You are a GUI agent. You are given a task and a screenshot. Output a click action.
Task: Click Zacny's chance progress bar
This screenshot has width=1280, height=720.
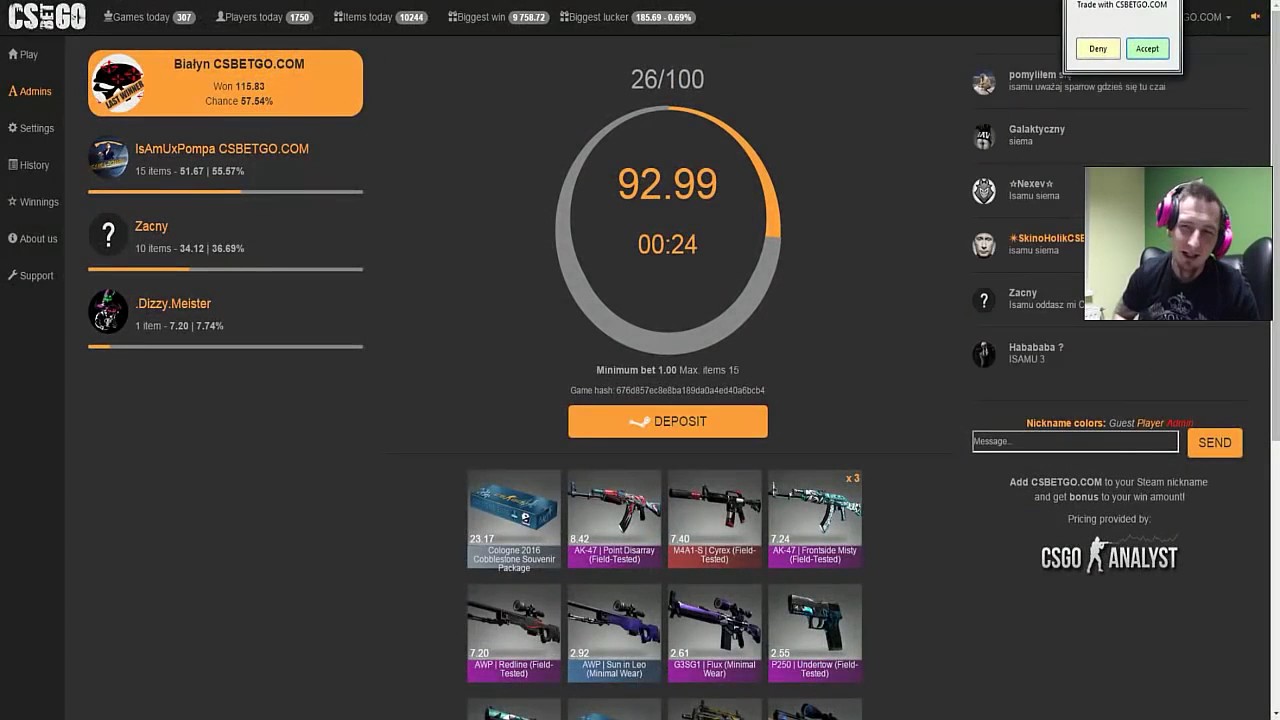pyautogui.click(x=225, y=269)
